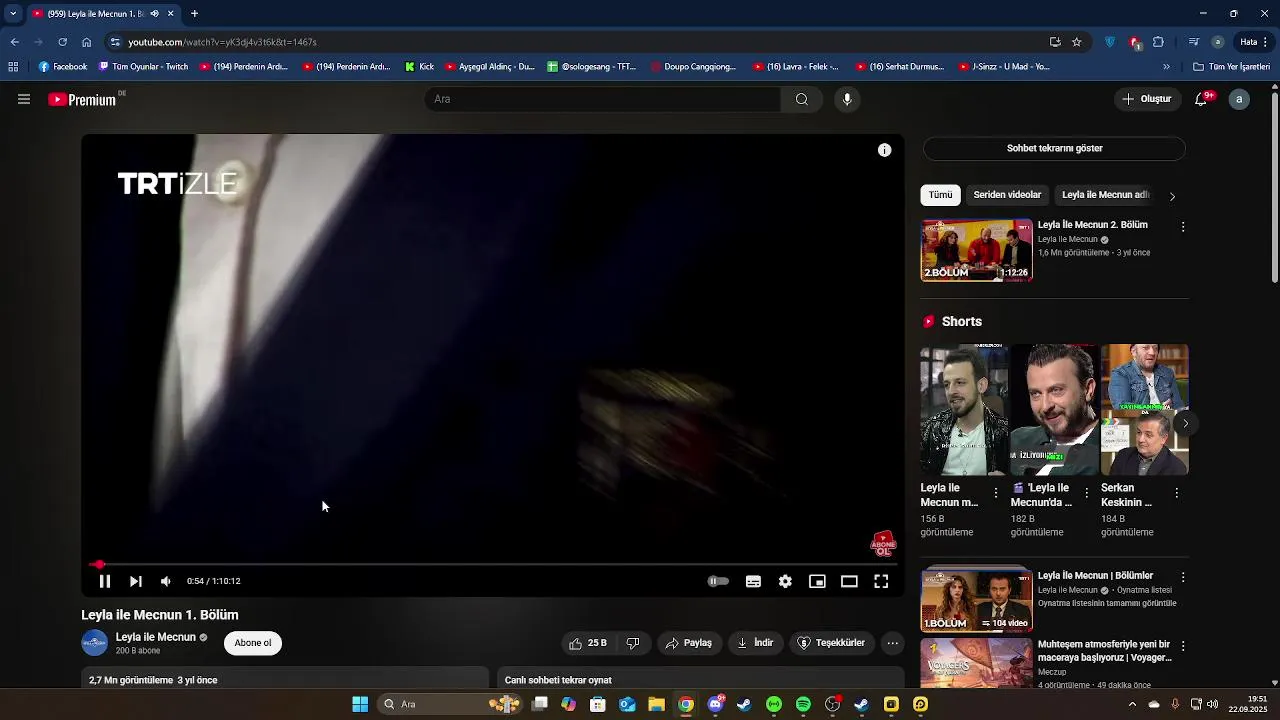Toggle autoplay switch in player
Viewport: 1280px width, 720px height.
coord(718,581)
